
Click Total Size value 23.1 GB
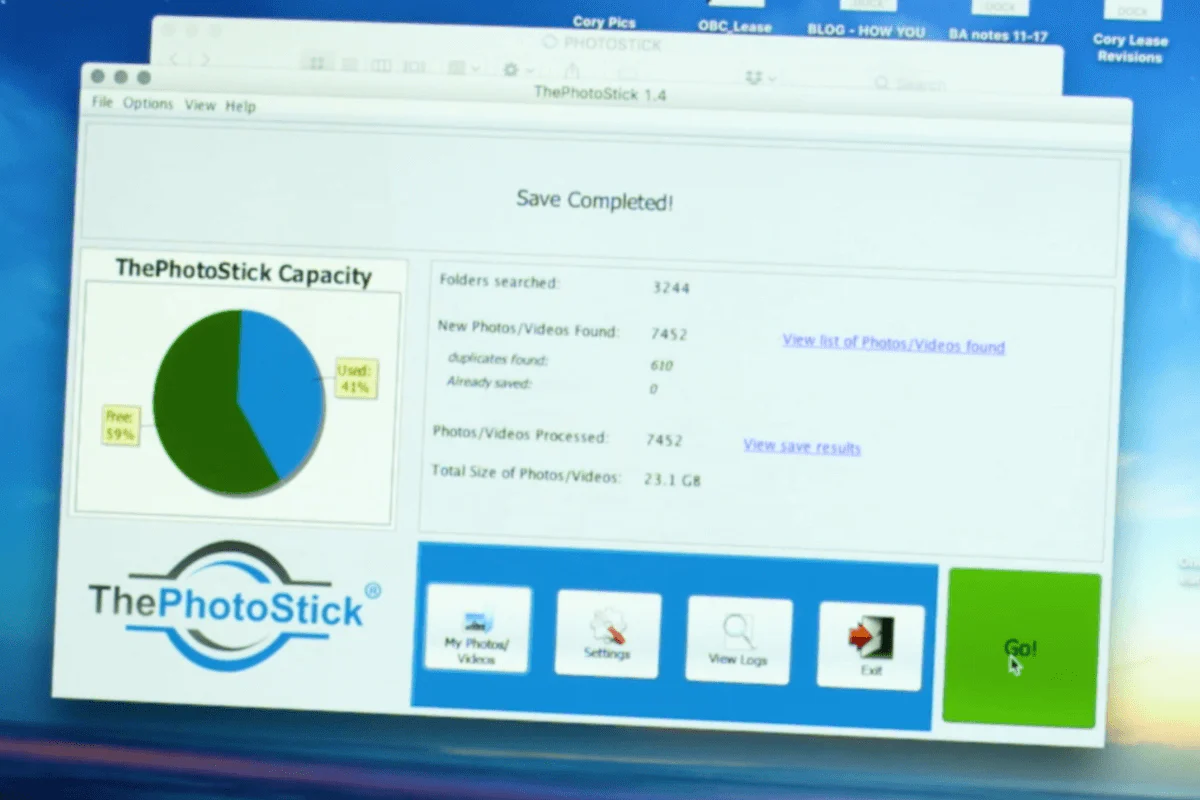pyautogui.click(x=672, y=480)
